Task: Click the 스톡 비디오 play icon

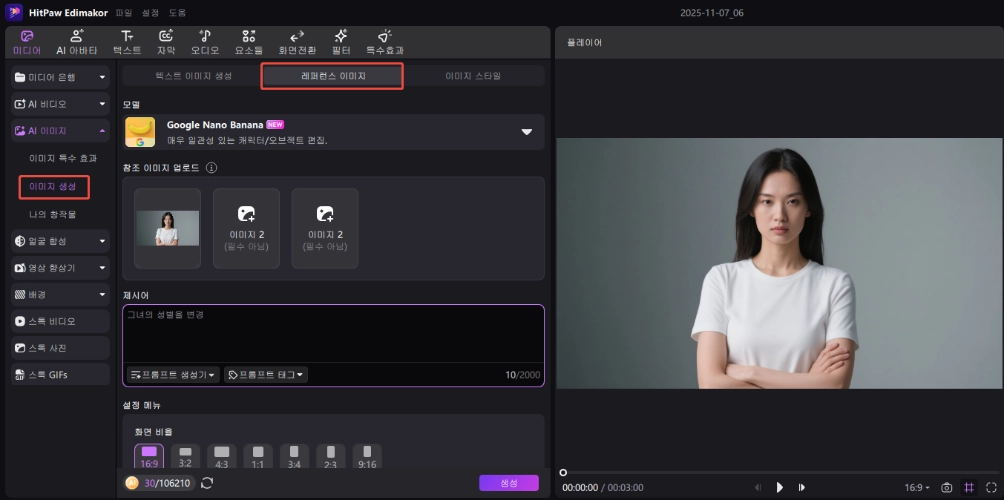Action: pos(20,321)
